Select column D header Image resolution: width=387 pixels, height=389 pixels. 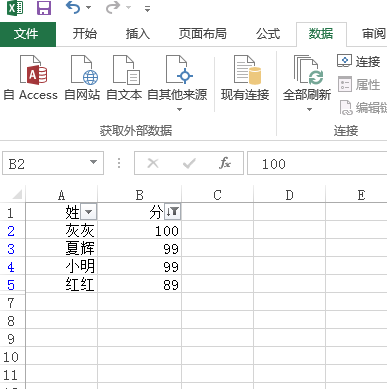click(289, 195)
